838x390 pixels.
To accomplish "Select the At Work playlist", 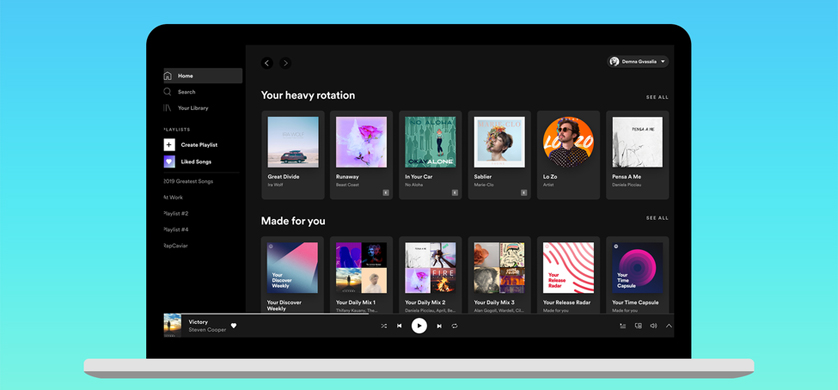I will click(173, 198).
